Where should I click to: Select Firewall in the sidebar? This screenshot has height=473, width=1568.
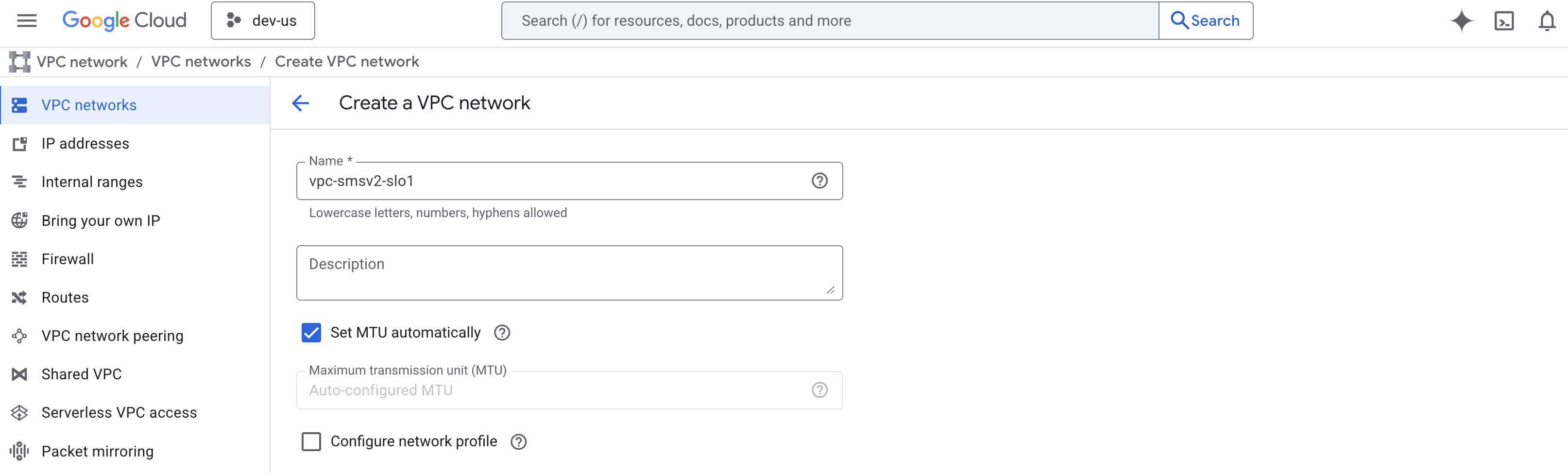[68, 259]
